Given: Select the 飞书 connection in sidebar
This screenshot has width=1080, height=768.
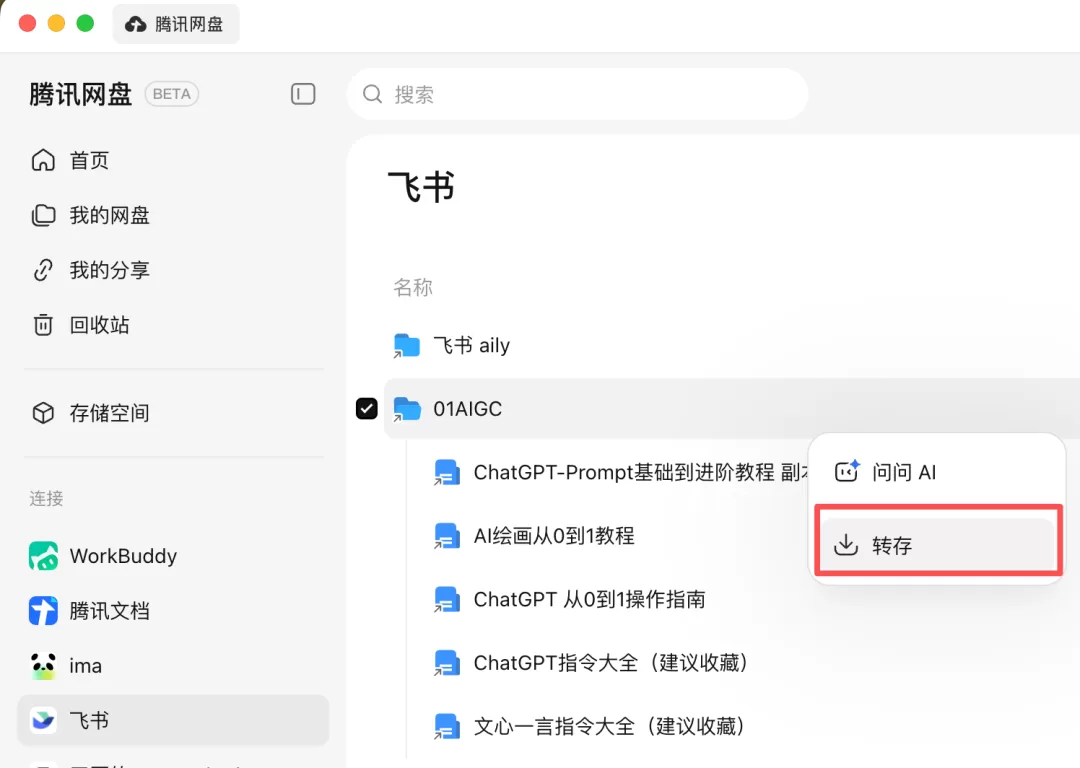Looking at the screenshot, I should (173, 720).
